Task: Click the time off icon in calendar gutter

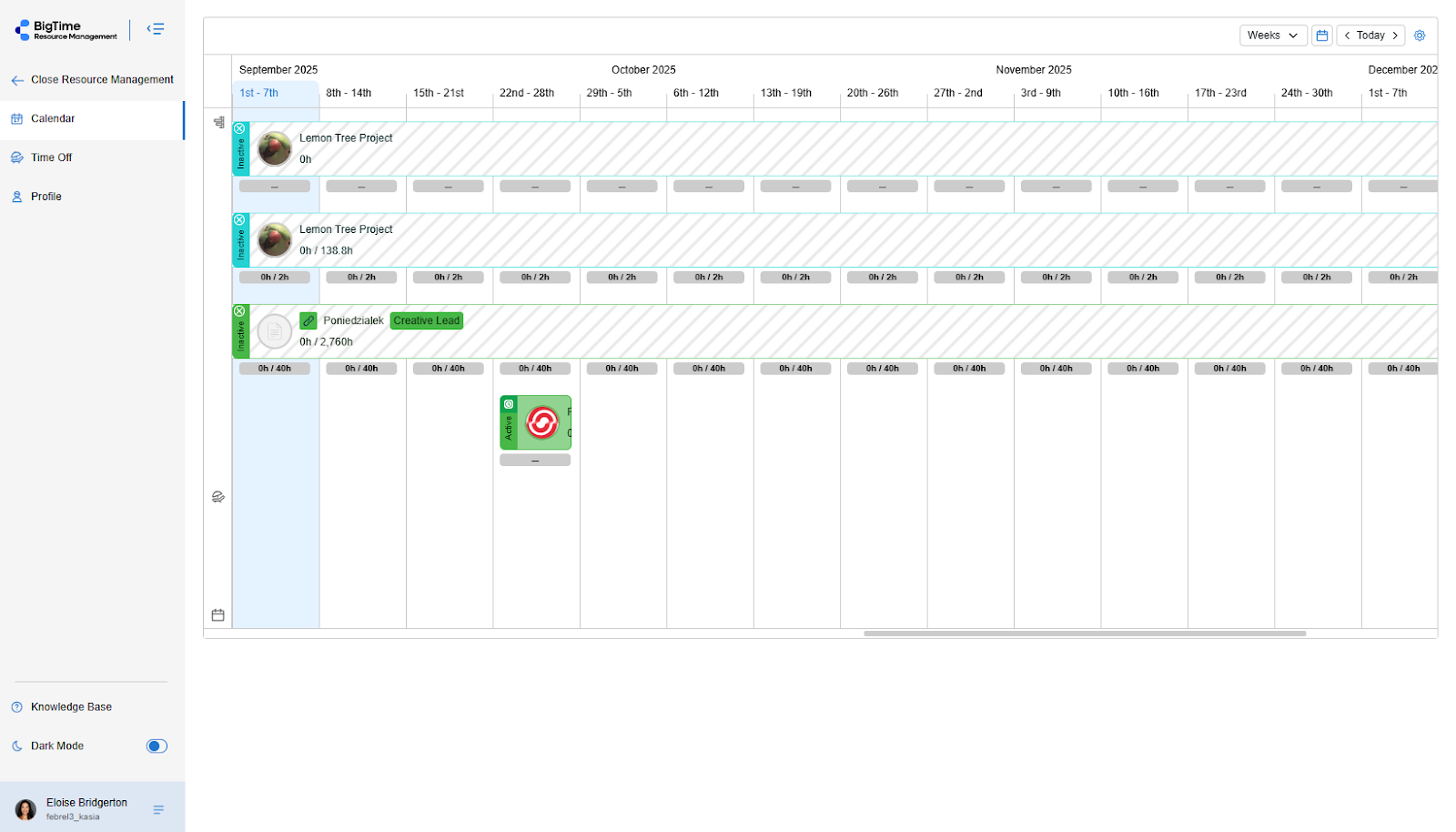Action: click(218, 497)
